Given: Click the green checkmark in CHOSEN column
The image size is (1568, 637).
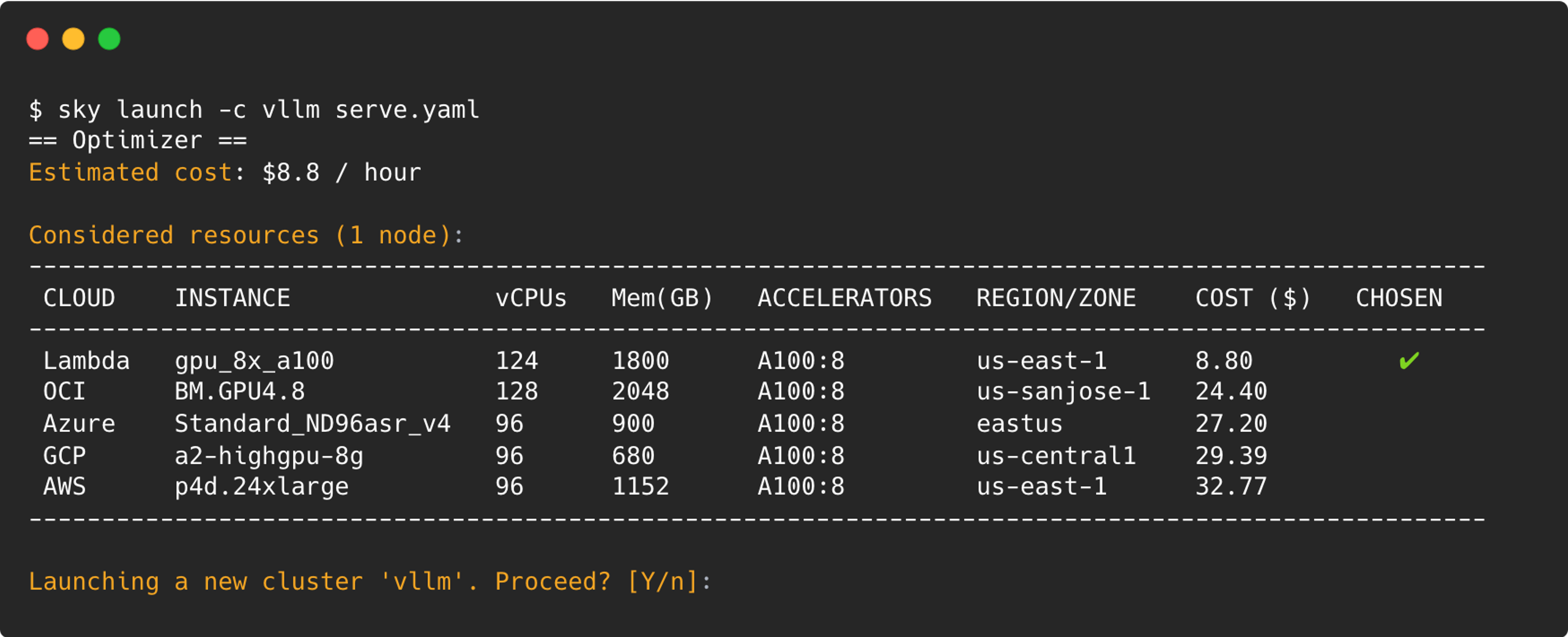Looking at the screenshot, I should (1408, 361).
